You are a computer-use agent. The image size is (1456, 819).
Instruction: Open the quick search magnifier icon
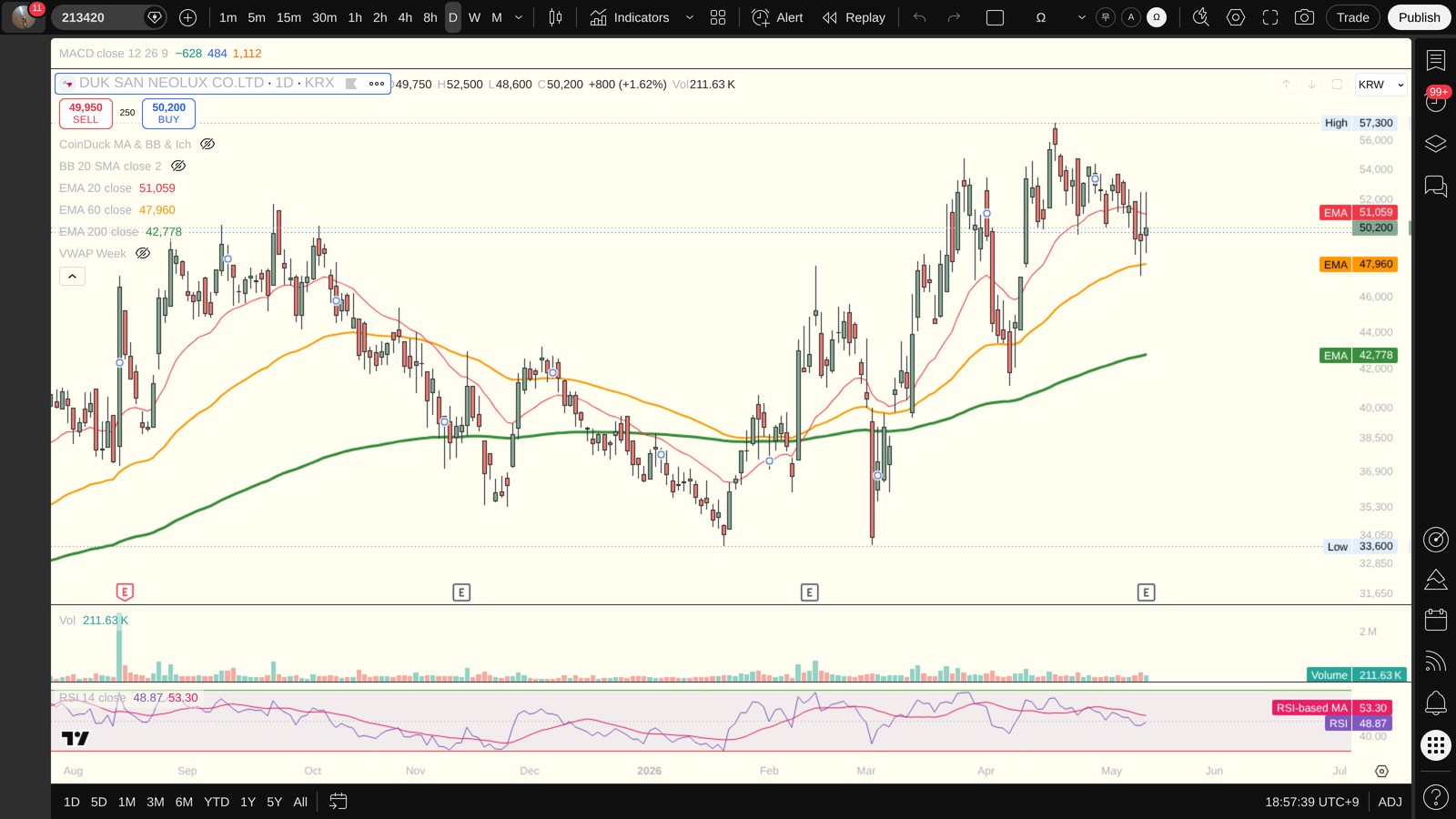coord(1201,17)
